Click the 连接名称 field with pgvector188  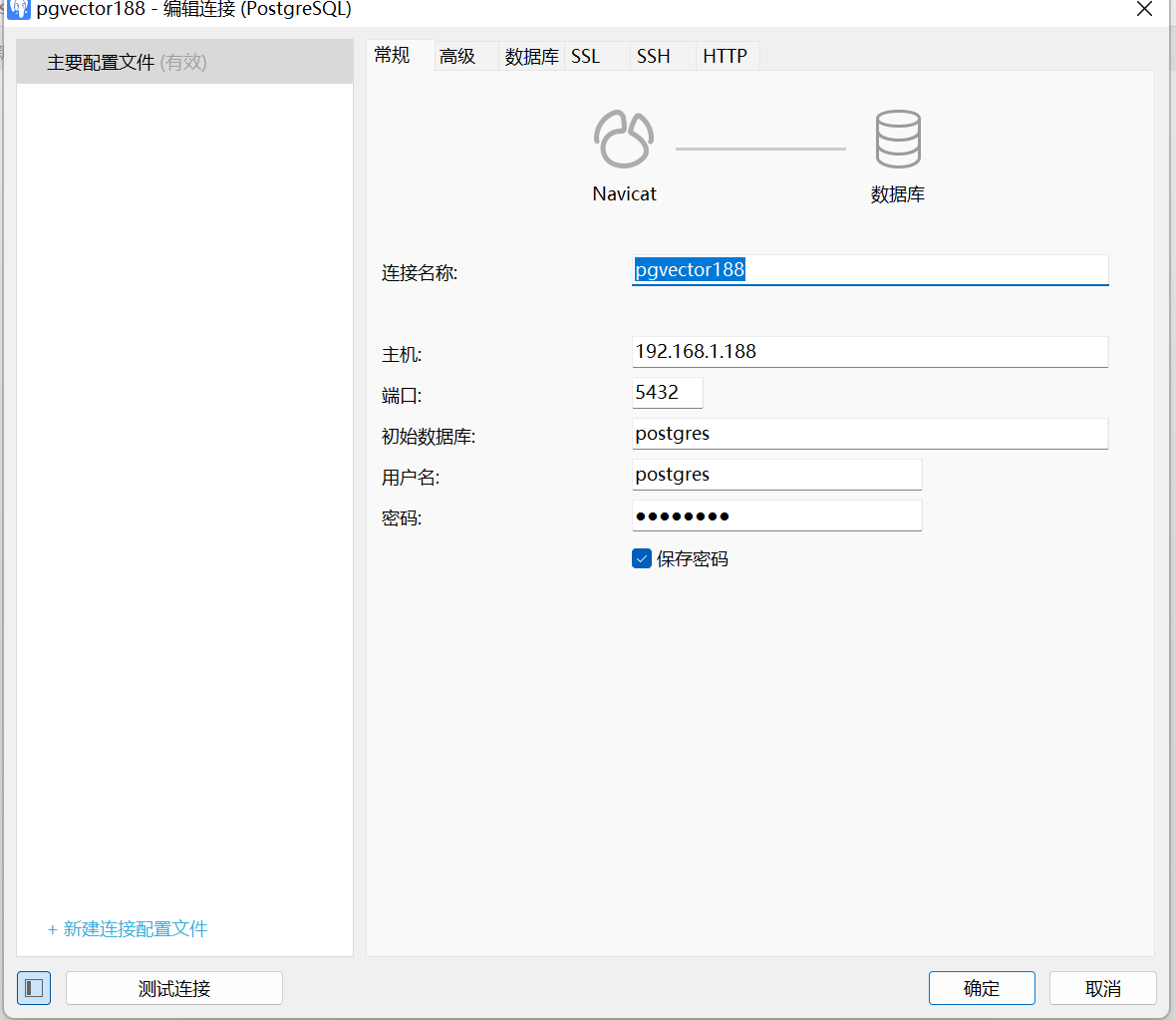(869, 270)
